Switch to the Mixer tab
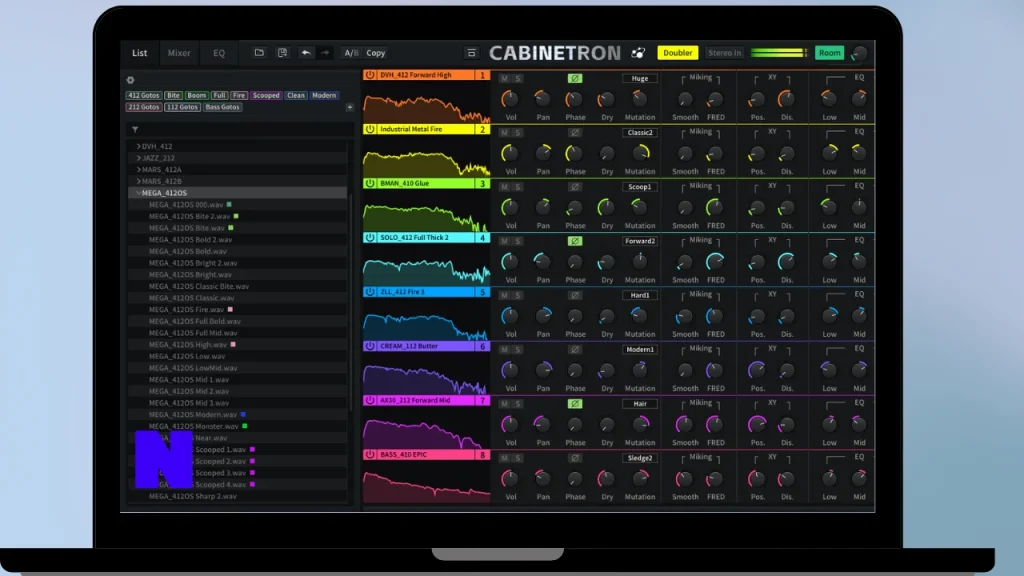 coord(179,53)
